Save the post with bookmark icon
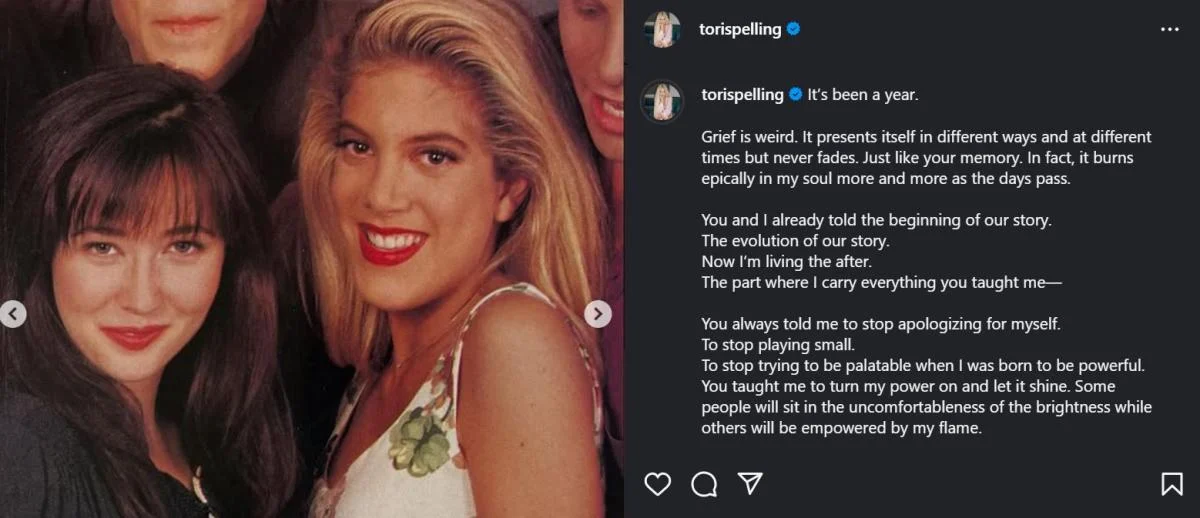 [x=1172, y=484]
